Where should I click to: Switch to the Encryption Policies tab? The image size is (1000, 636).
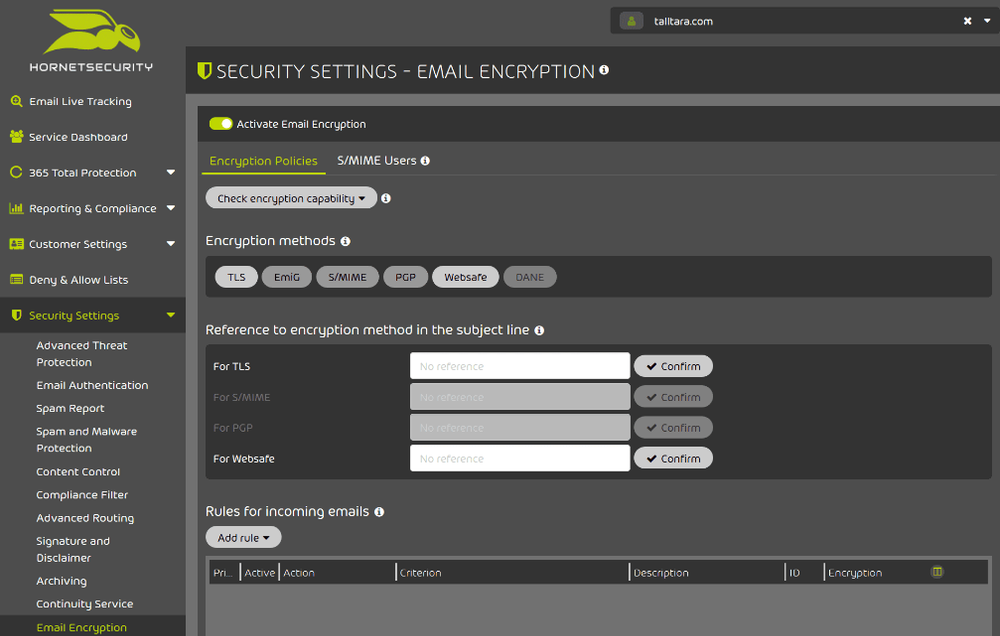coord(263,161)
